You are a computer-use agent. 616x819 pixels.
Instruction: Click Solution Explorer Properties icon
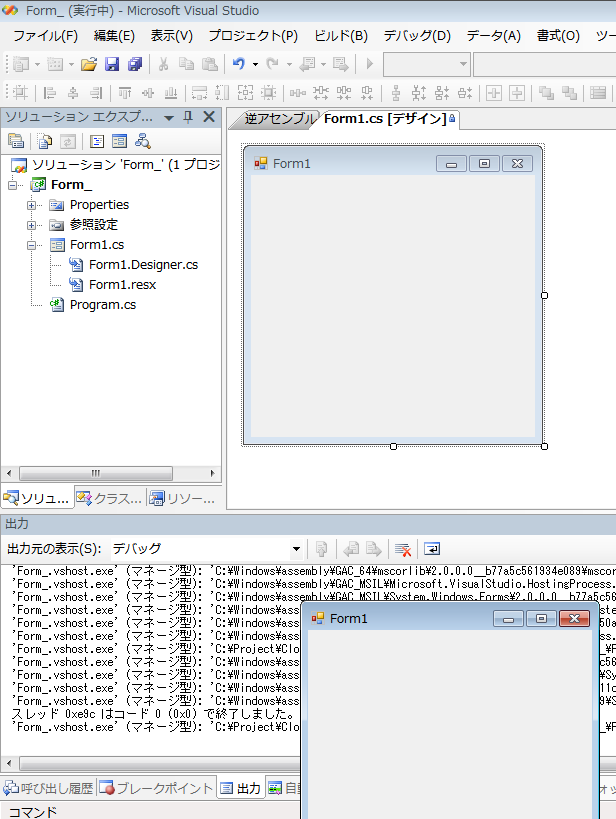pyautogui.click(x=16, y=141)
